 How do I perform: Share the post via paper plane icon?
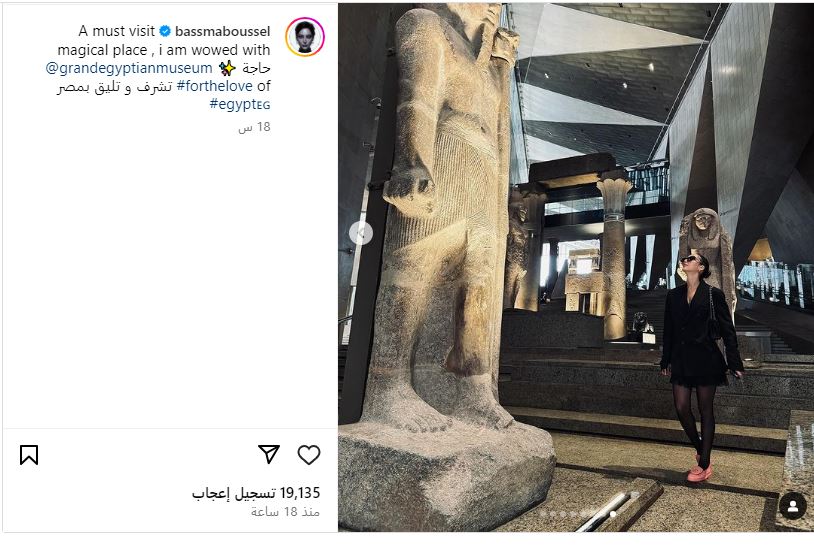tap(269, 454)
